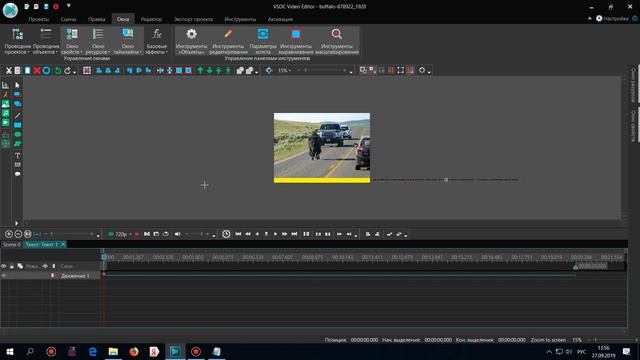Open the Правка ribbon tab
This screenshot has height=360, width=640.
96,19
